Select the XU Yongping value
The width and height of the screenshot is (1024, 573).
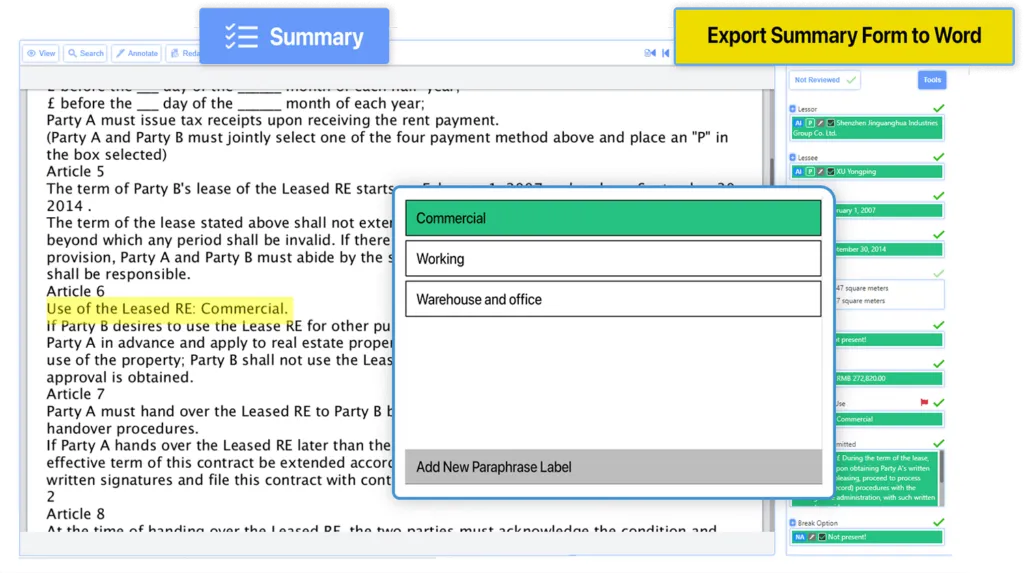tap(867, 172)
